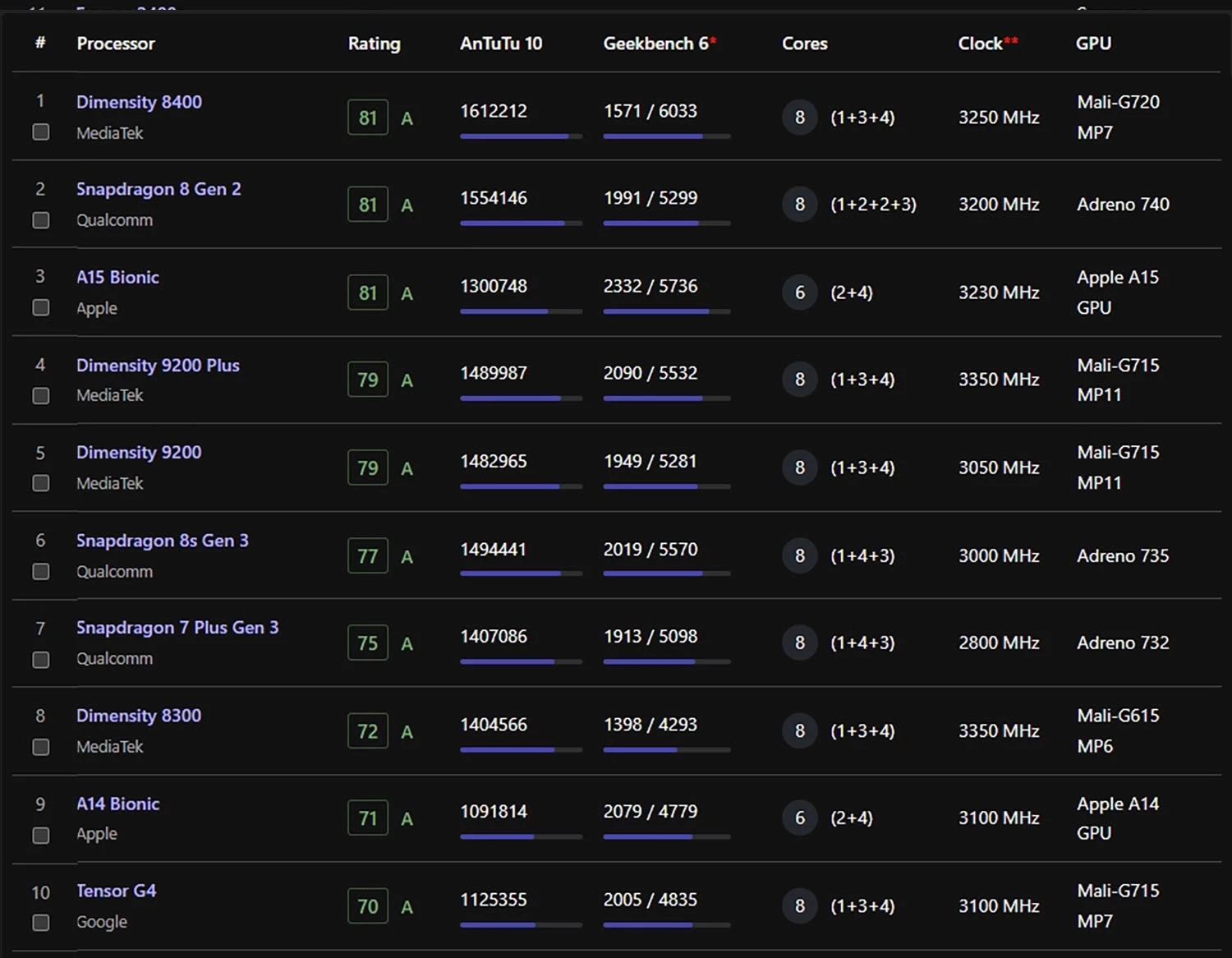Click the 70 rating badge

click(368, 906)
